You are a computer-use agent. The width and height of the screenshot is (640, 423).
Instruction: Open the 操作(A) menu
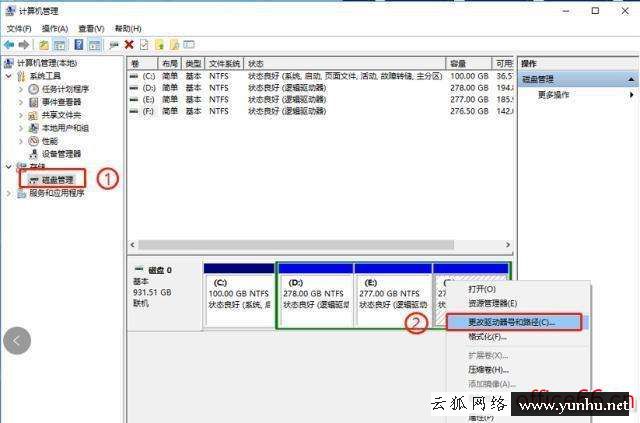tap(55, 29)
